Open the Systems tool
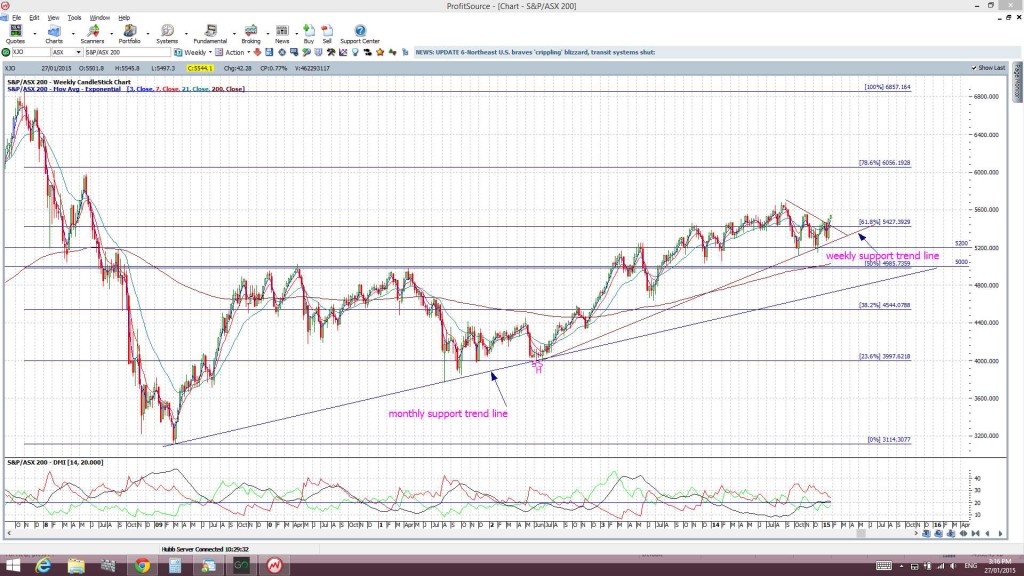Image resolution: width=1024 pixels, height=576 pixels. [167, 34]
